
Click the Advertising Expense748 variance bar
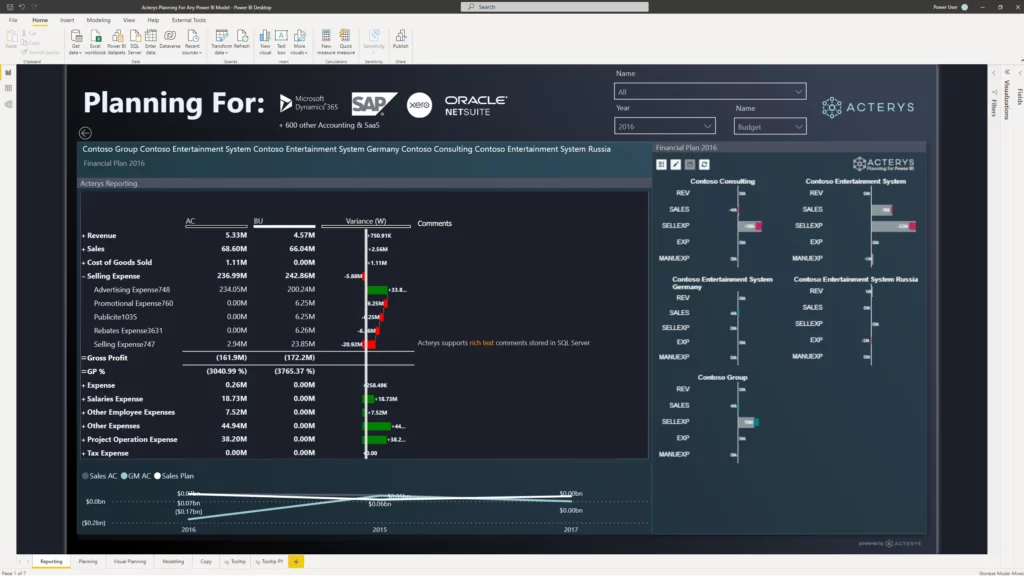pyautogui.click(x=377, y=290)
